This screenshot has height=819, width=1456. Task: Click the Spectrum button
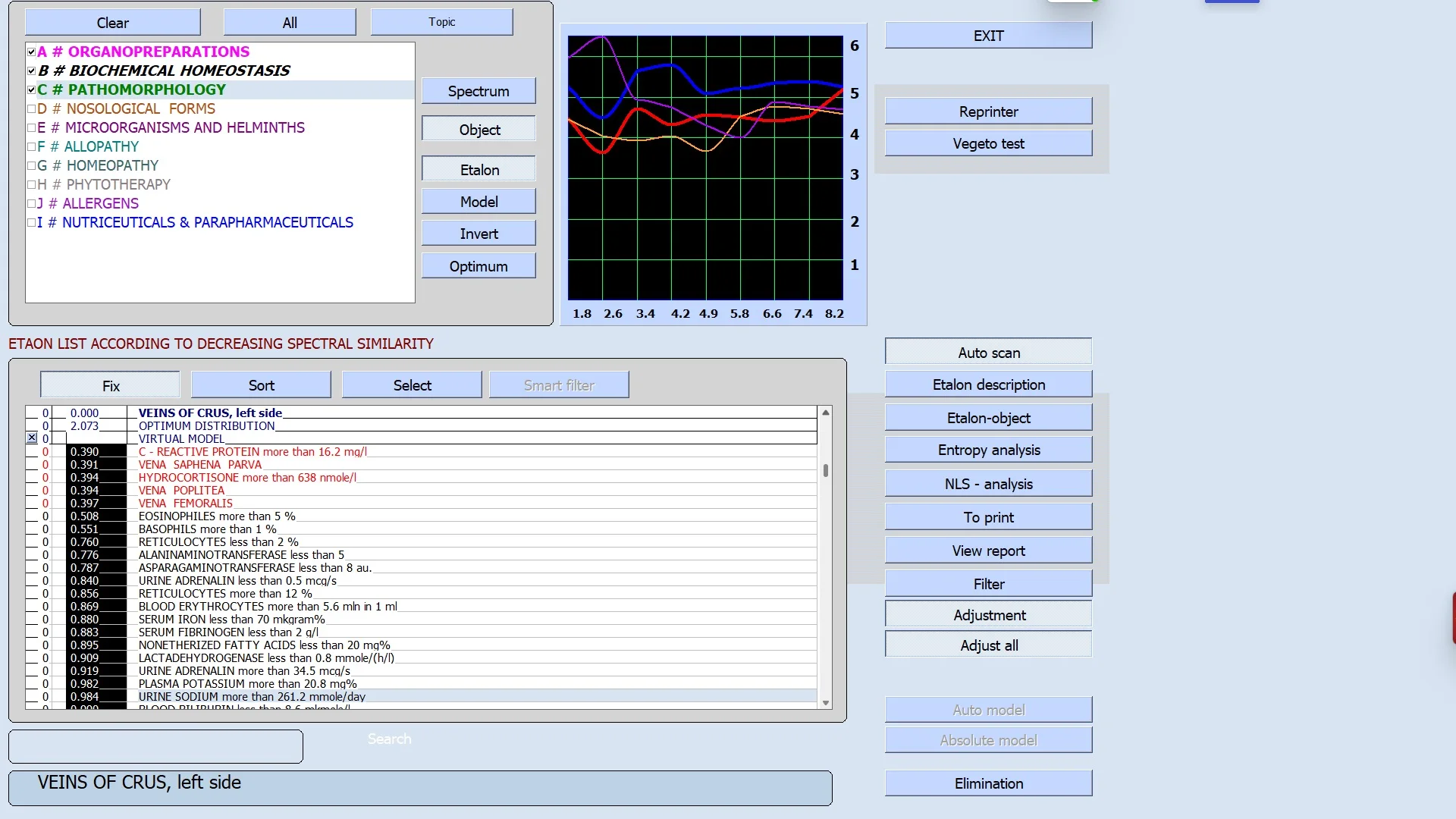pos(478,91)
